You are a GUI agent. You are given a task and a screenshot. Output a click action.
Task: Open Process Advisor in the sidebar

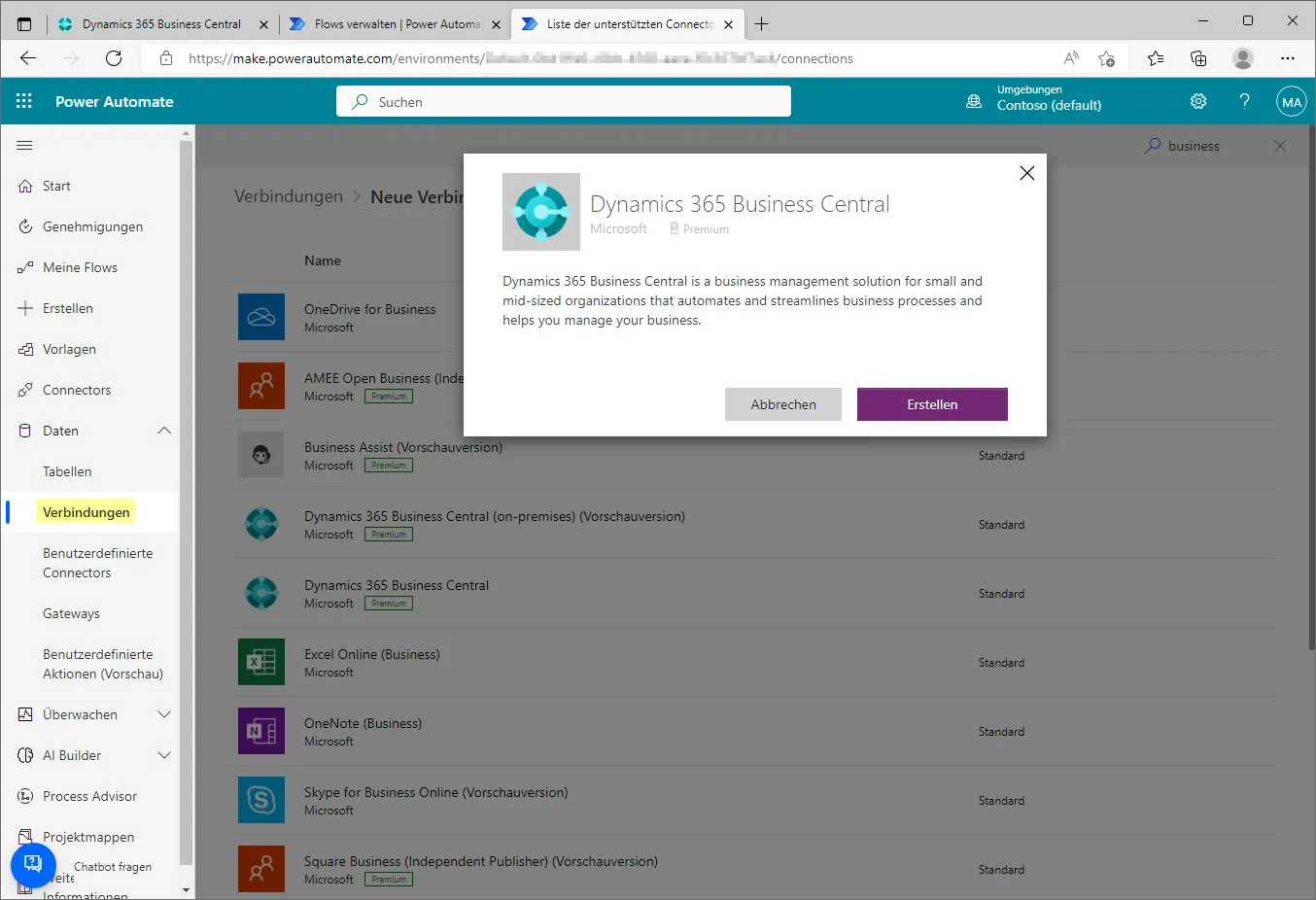(89, 796)
